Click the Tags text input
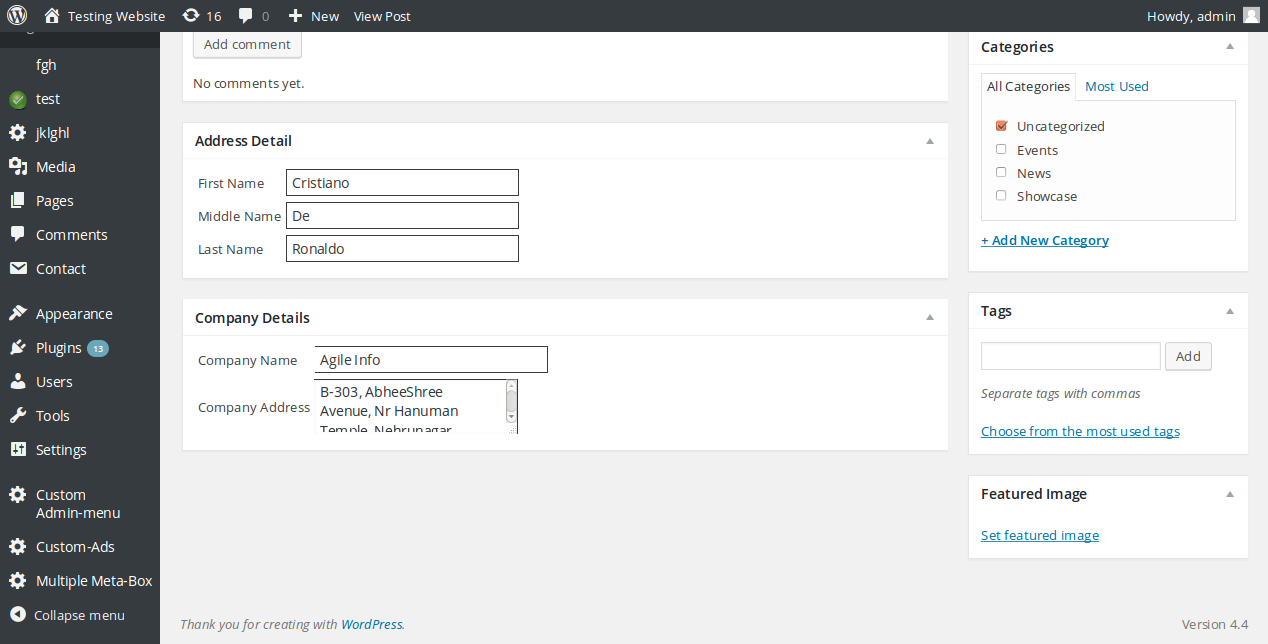The width and height of the screenshot is (1268, 644). tap(1071, 356)
